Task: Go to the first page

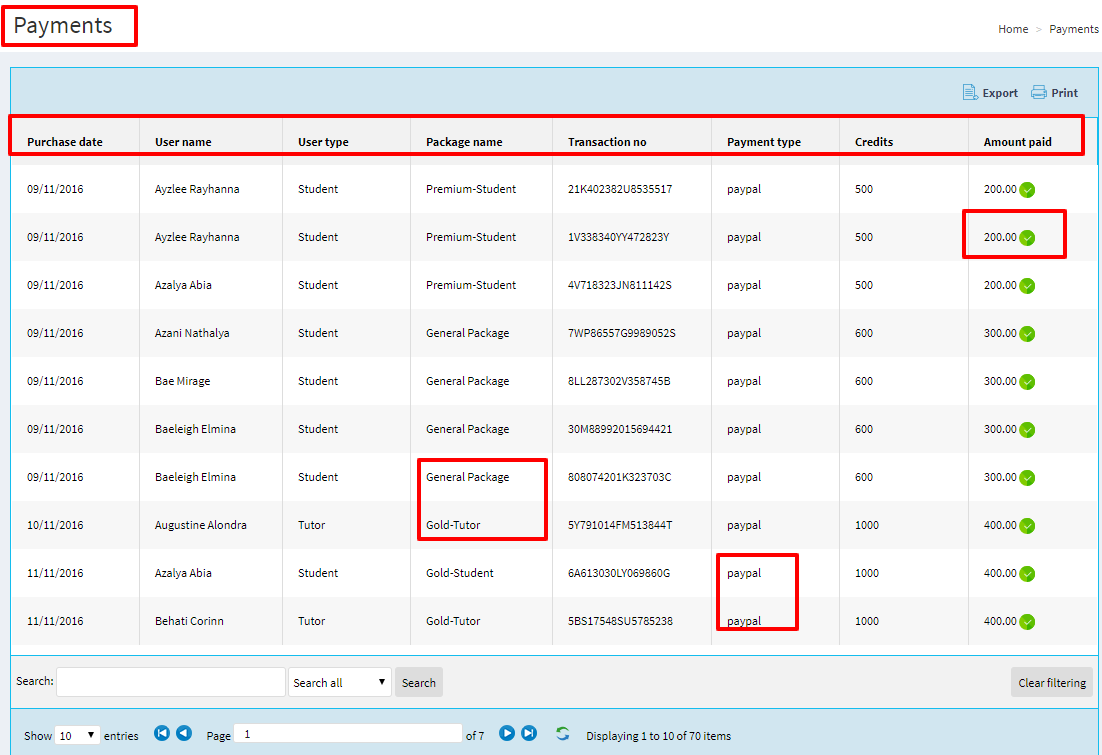Action: (162, 734)
